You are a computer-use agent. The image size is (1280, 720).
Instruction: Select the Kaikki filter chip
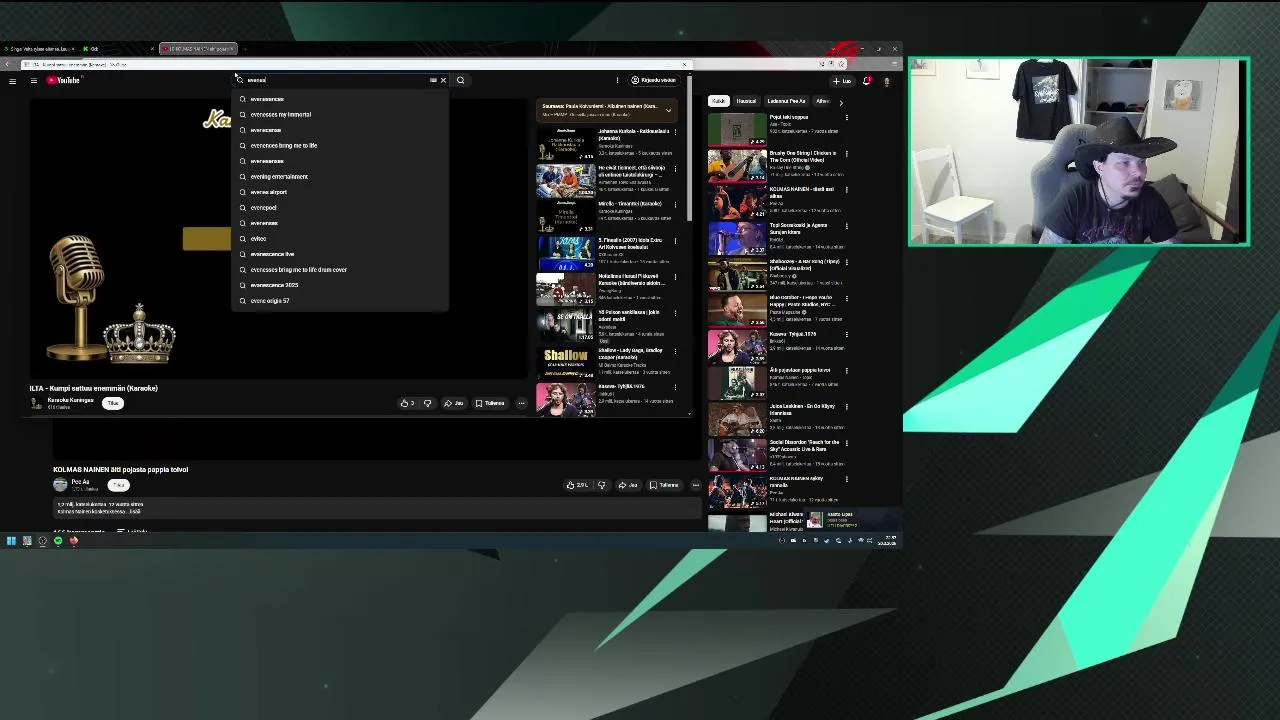click(718, 101)
